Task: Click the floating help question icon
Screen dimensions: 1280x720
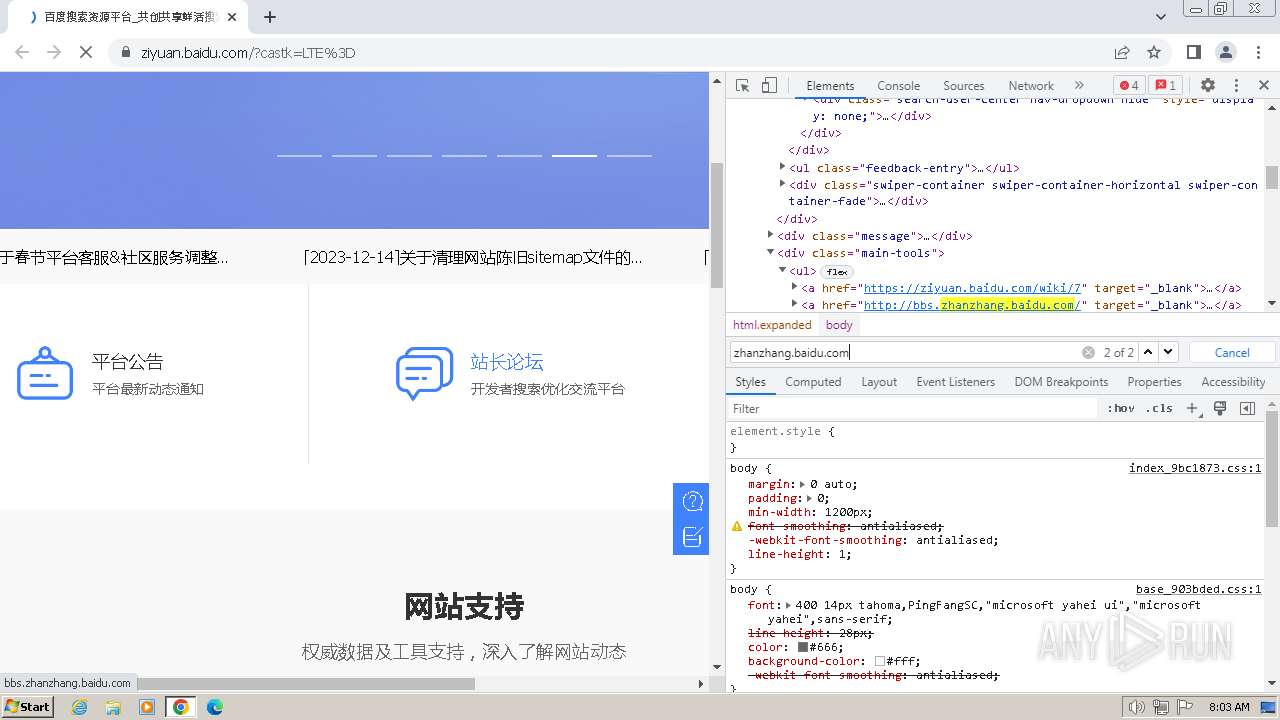Action: click(692, 501)
